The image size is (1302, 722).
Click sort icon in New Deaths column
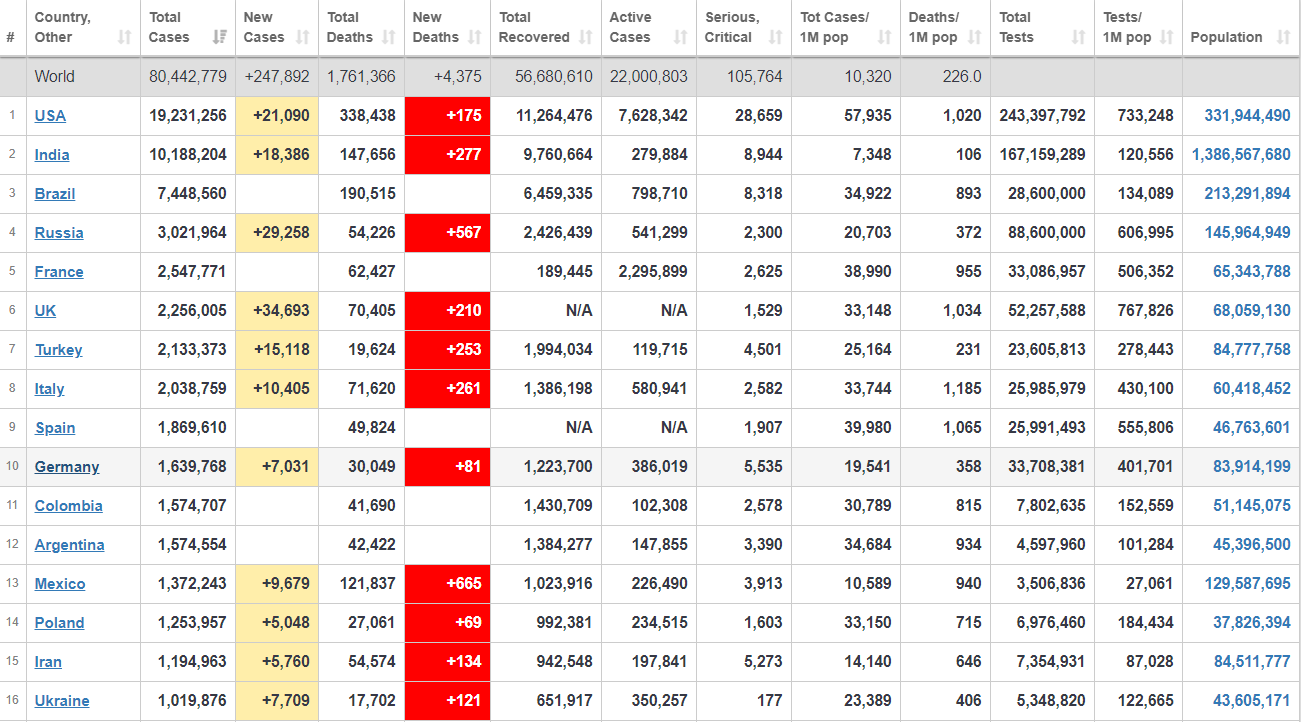coord(476,38)
